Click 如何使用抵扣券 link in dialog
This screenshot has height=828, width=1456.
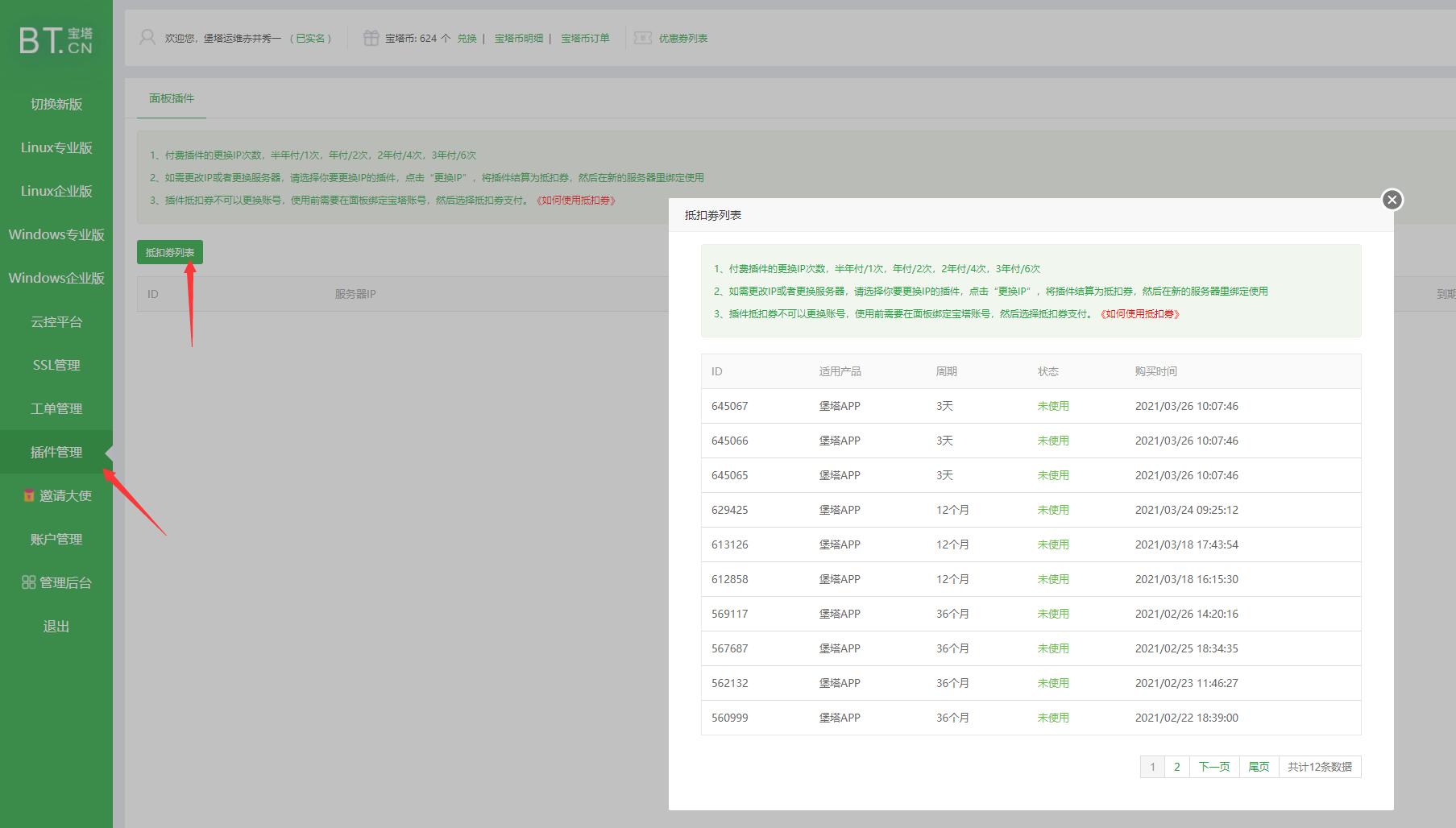point(1139,314)
